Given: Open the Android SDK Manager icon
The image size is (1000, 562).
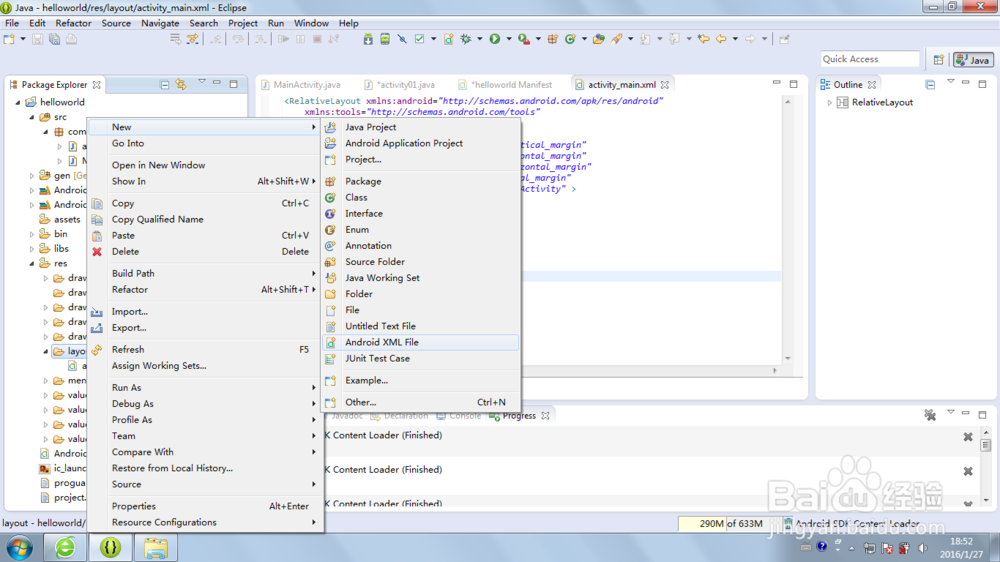Looking at the screenshot, I should pyautogui.click(x=368, y=39).
